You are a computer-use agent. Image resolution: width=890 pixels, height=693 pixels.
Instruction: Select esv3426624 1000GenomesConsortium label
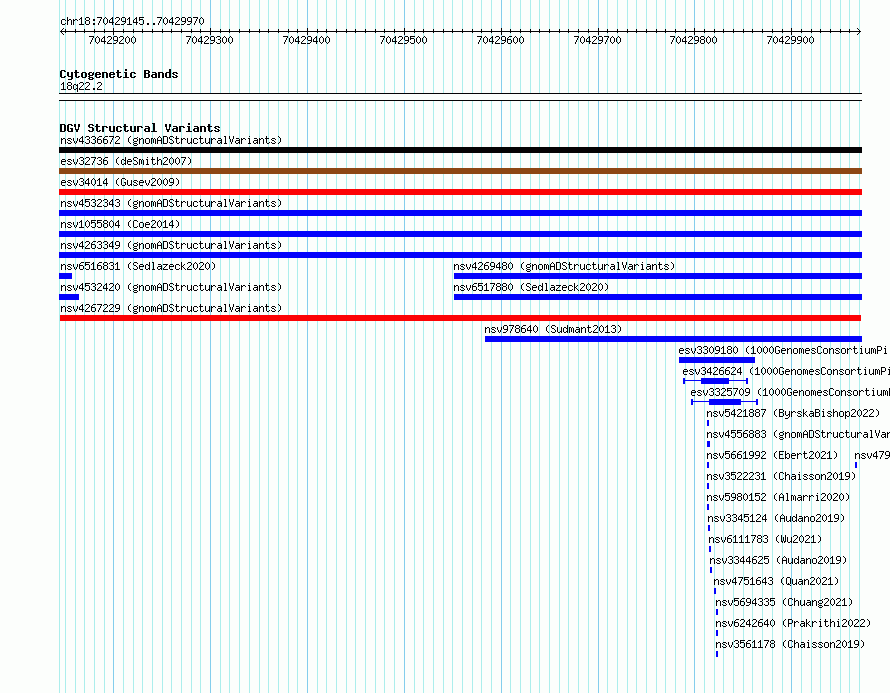(x=786, y=371)
